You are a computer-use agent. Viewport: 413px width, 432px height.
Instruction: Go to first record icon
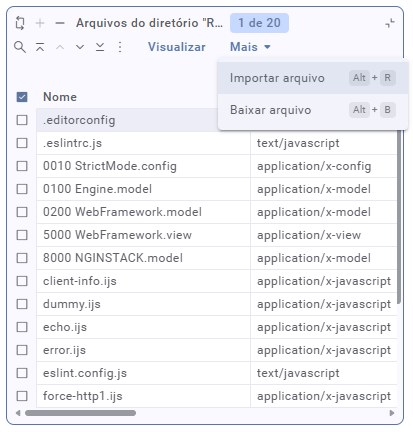[x=40, y=47]
